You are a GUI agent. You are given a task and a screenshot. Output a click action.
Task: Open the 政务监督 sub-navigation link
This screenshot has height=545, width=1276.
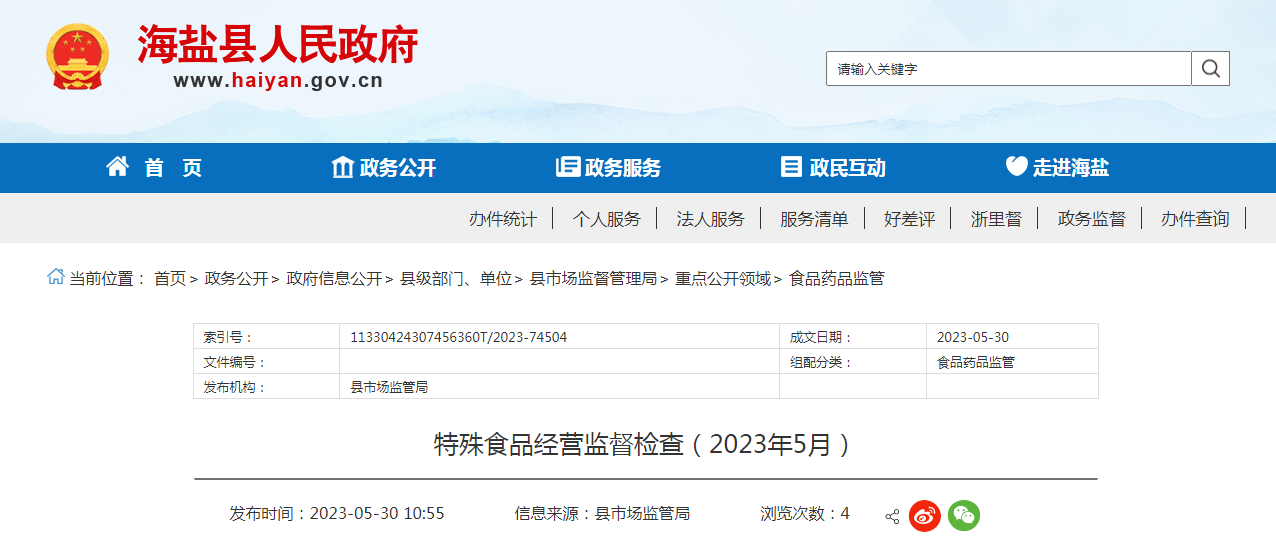[1092, 219]
